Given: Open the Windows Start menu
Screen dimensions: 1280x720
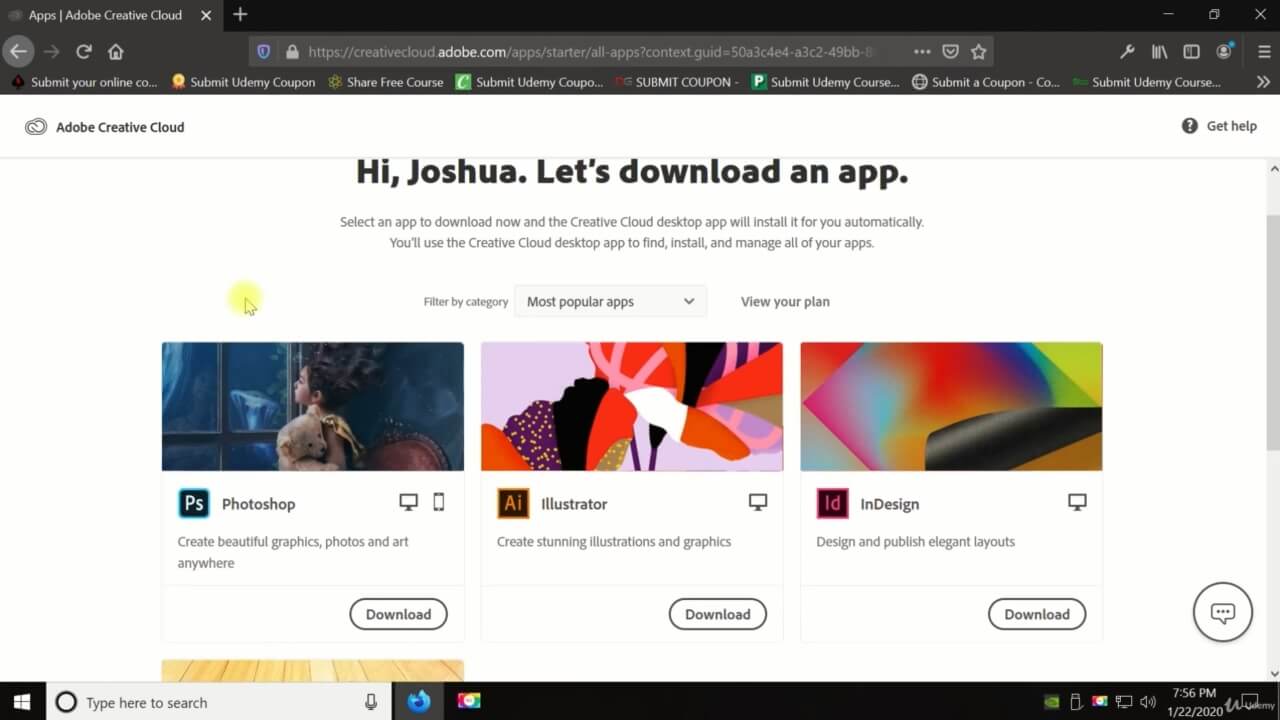Looking at the screenshot, I should pyautogui.click(x=22, y=702).
